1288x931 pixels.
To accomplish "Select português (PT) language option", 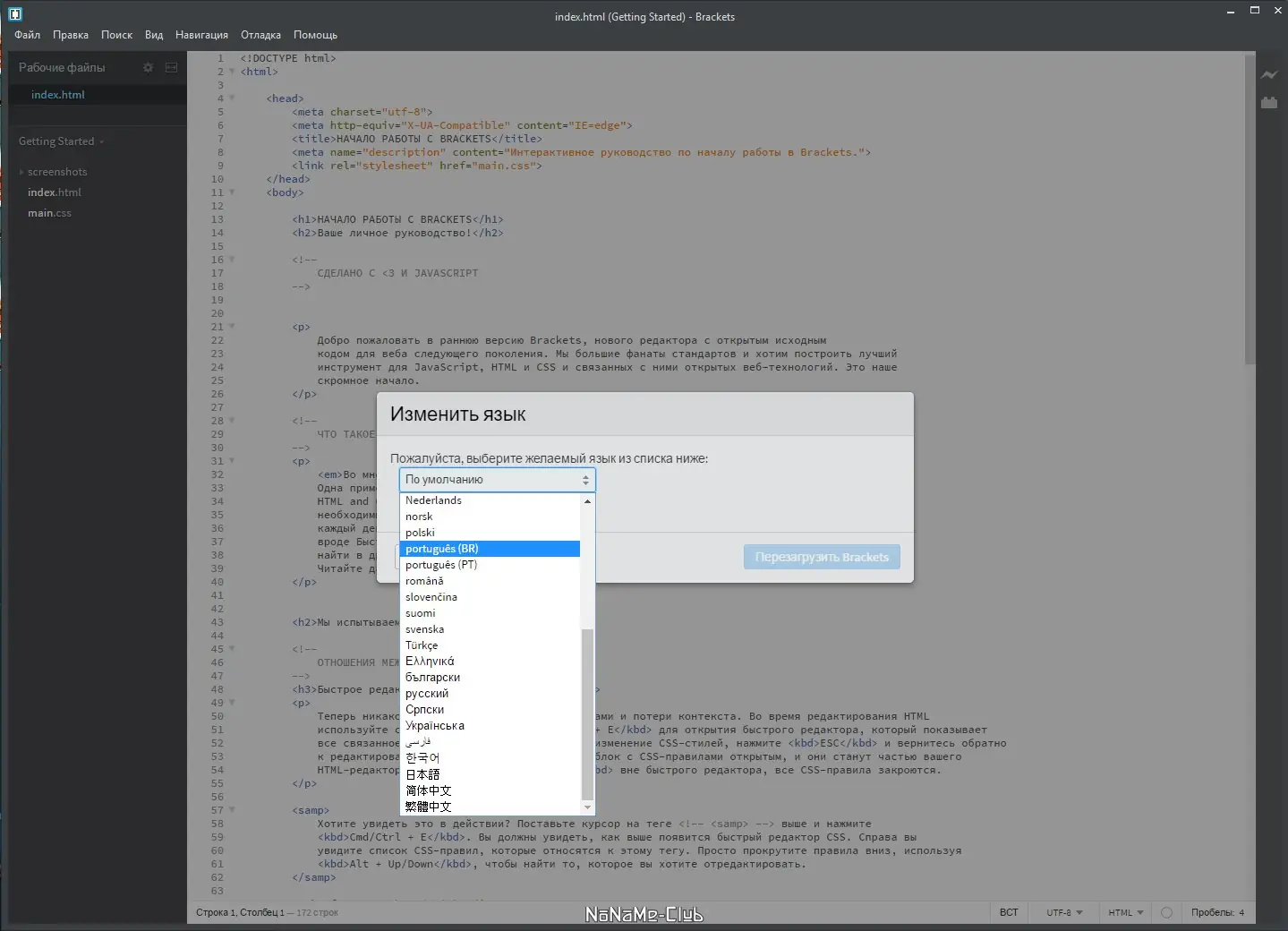I will (490, 565).
